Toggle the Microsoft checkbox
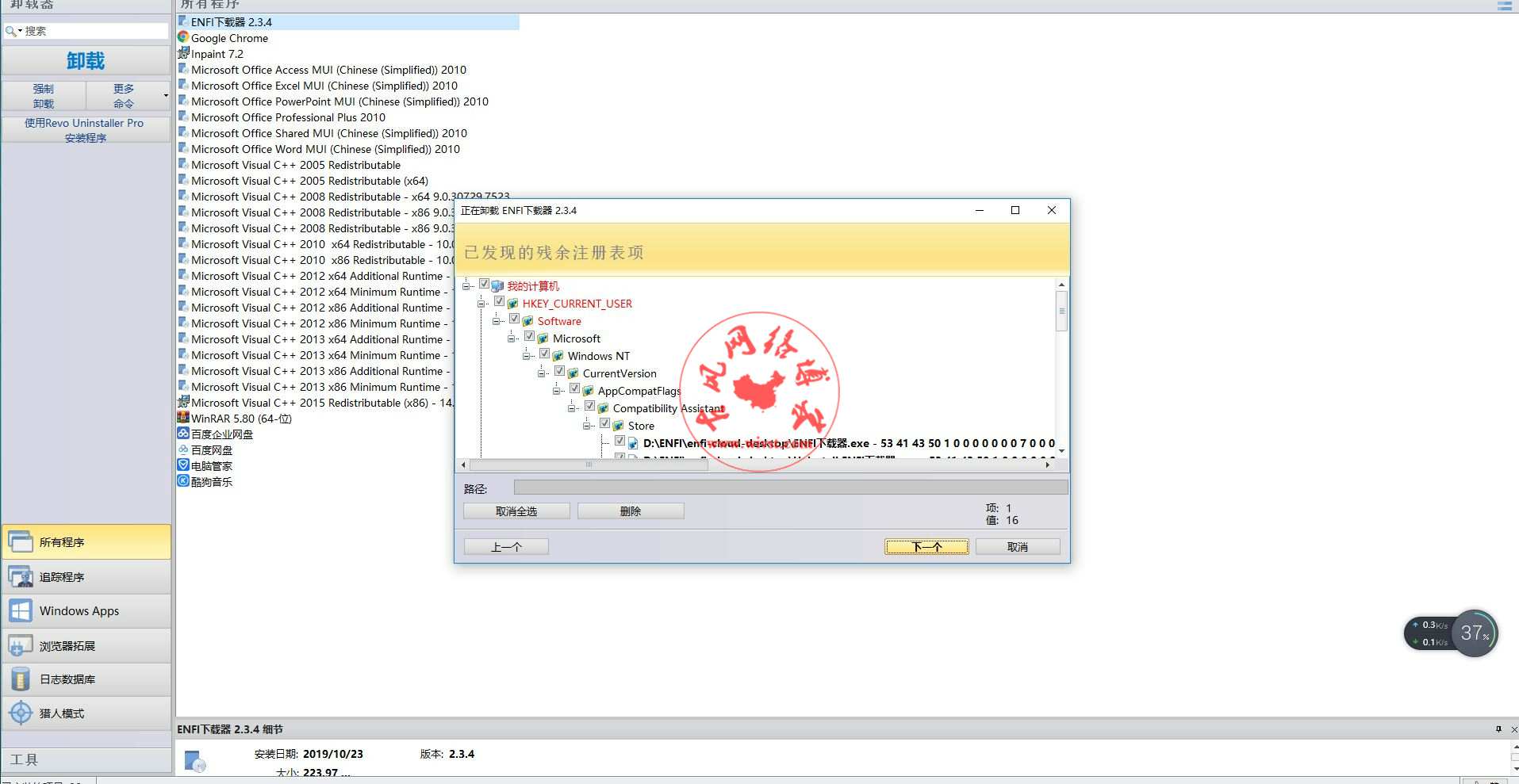Viewport: 1519px width, 784px height. (x=529, y=336)
